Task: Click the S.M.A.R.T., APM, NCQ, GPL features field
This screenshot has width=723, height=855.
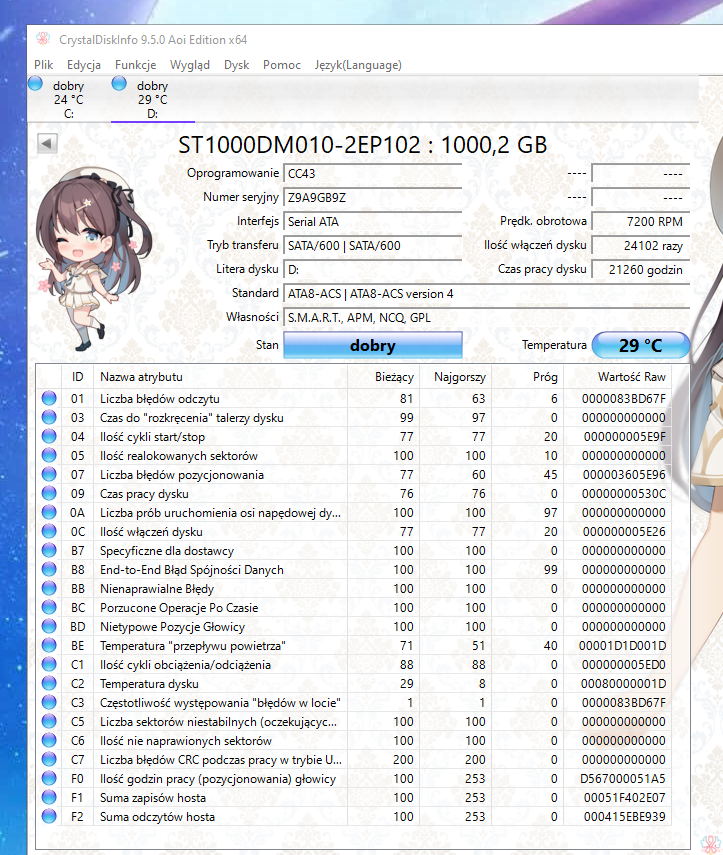Action: pos(486,317)
